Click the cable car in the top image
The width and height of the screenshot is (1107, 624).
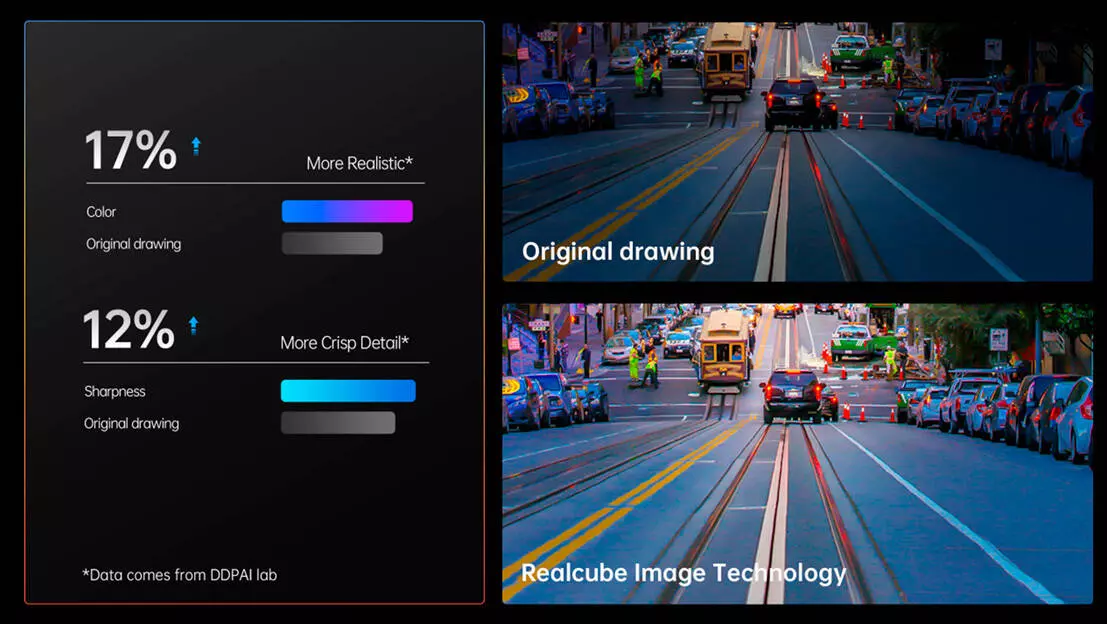coord(727,60)
